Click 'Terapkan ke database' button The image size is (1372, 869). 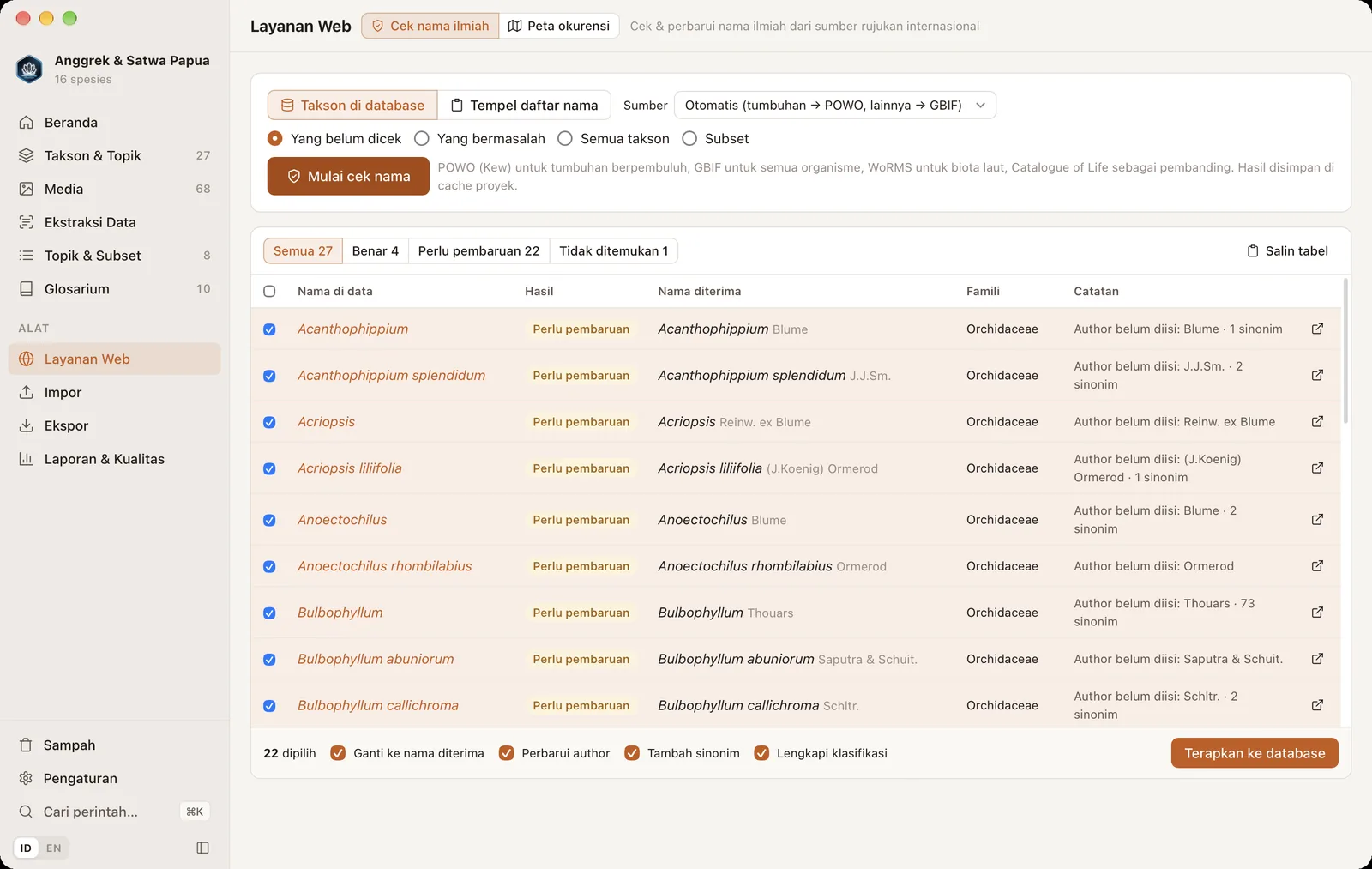click(x=1255, y=753)
